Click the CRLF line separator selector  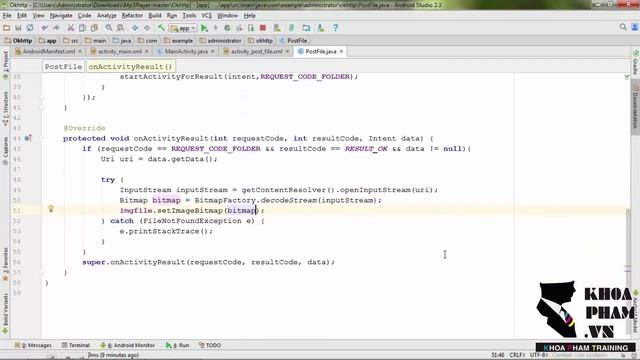[x=517, y=355]
